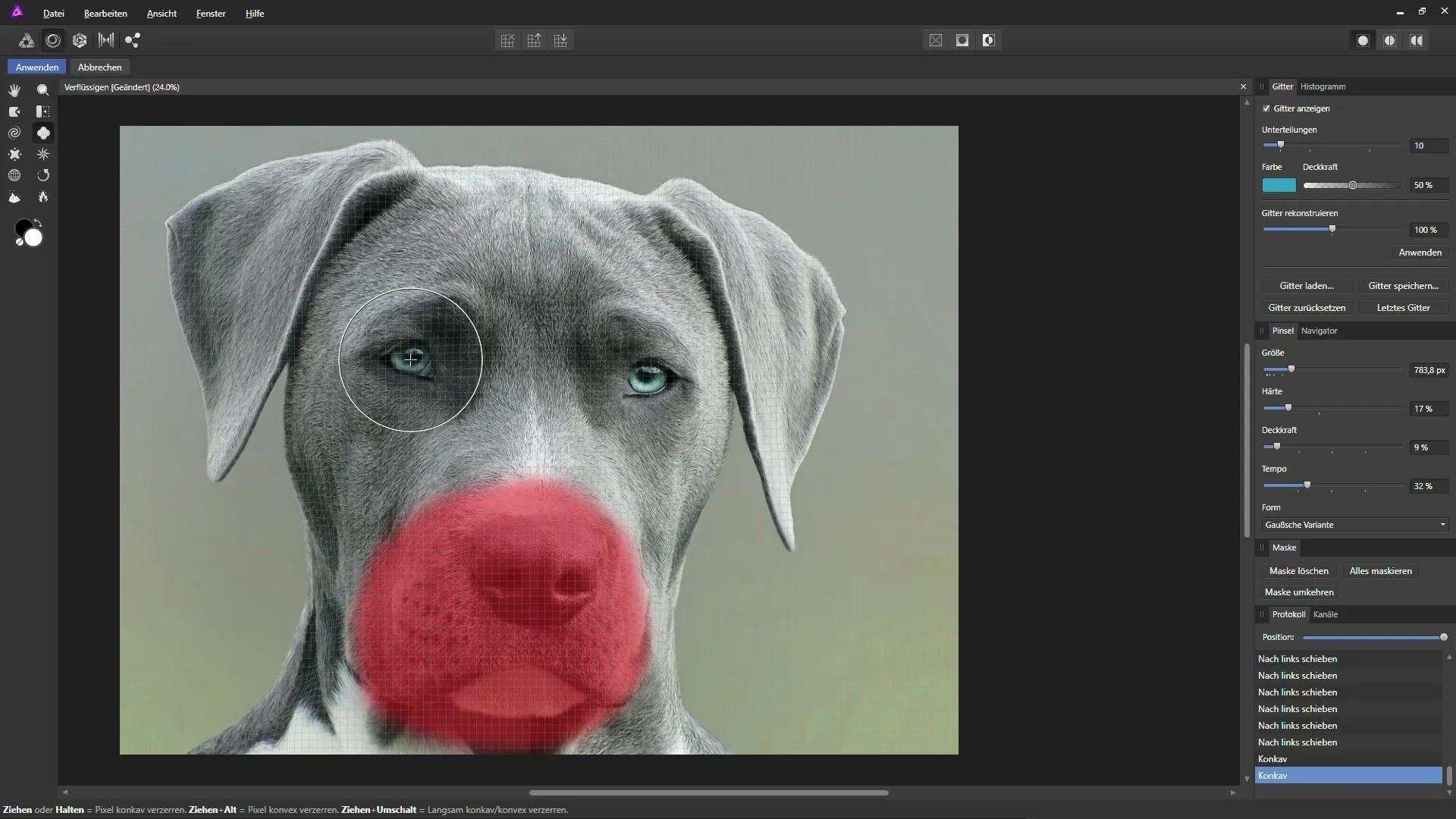Select the Liquify Push Forward tool
Image resolution: width=1456 pixels, height=819 pixels.
click(14, 111)
